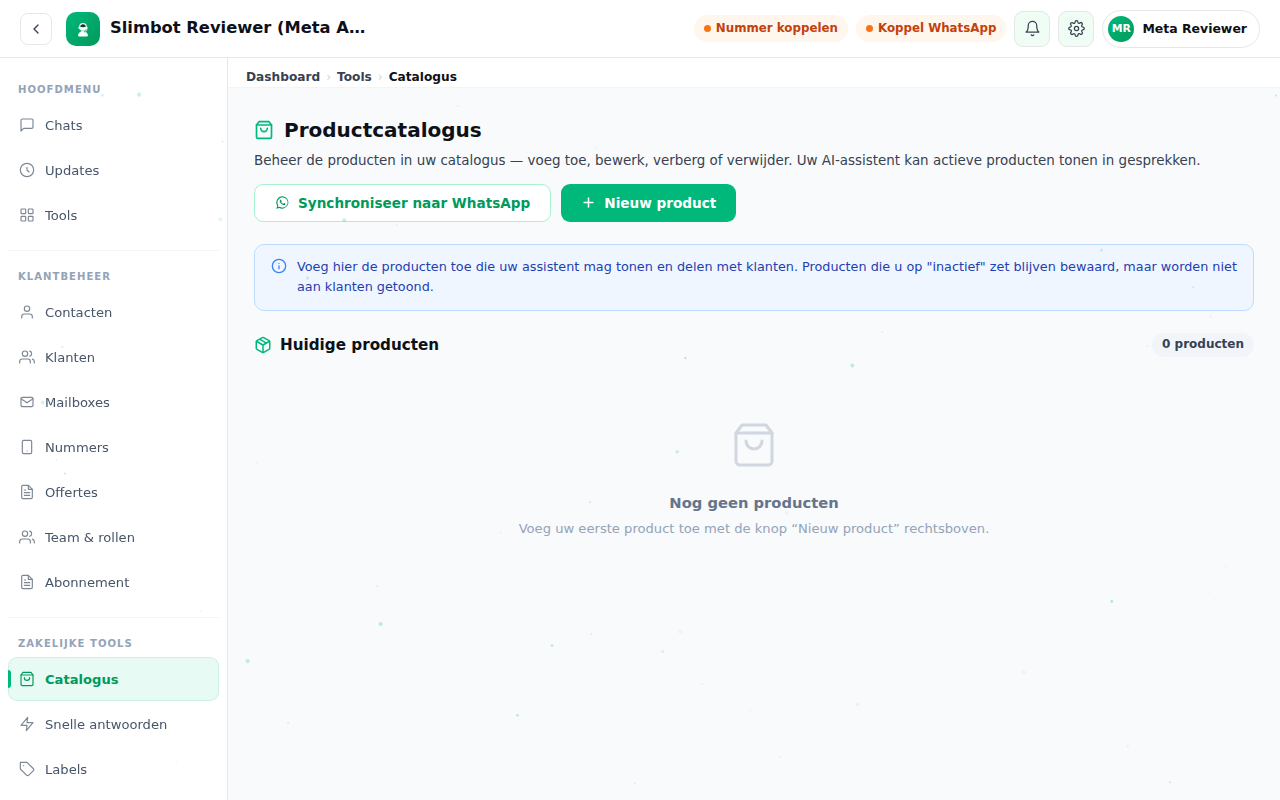
Task: Click the MR avatar icon
Action: point(1121,29)
